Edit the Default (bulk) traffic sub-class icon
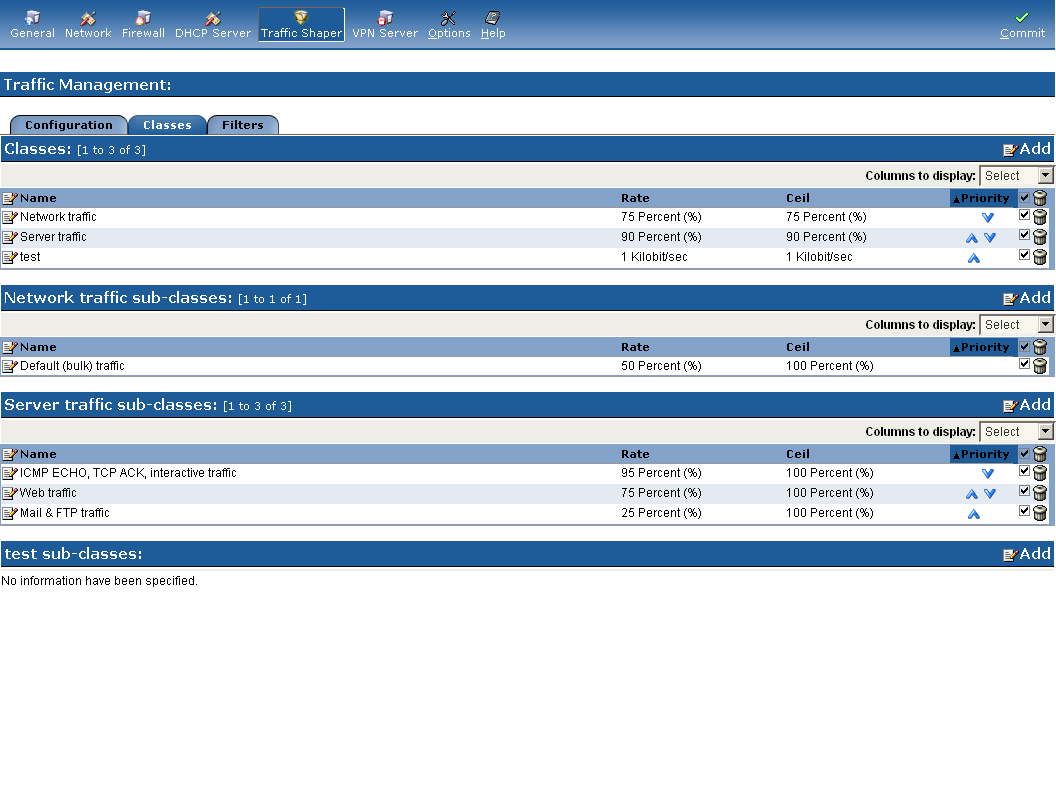The width and height of the screenshot is (1056, 798). [9, 366]
